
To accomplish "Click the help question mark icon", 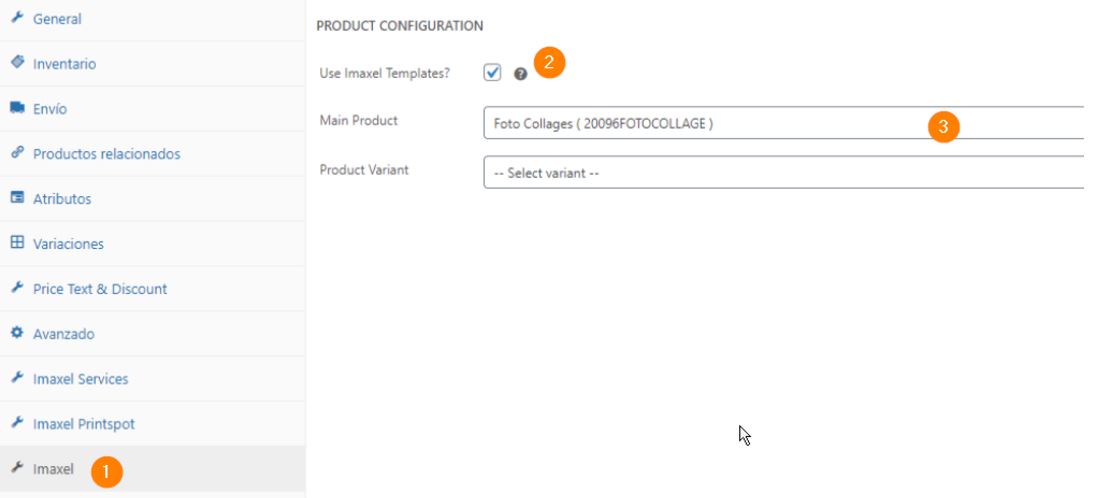I will (520, 74).
